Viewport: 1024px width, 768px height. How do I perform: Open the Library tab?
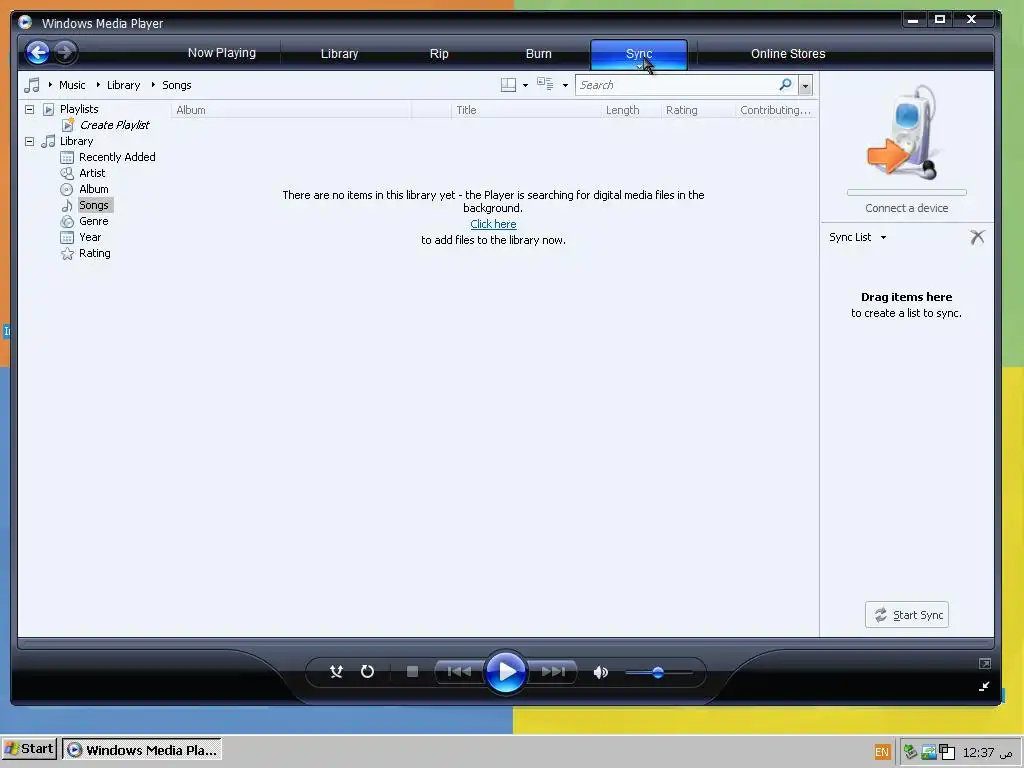coord(339,54)
